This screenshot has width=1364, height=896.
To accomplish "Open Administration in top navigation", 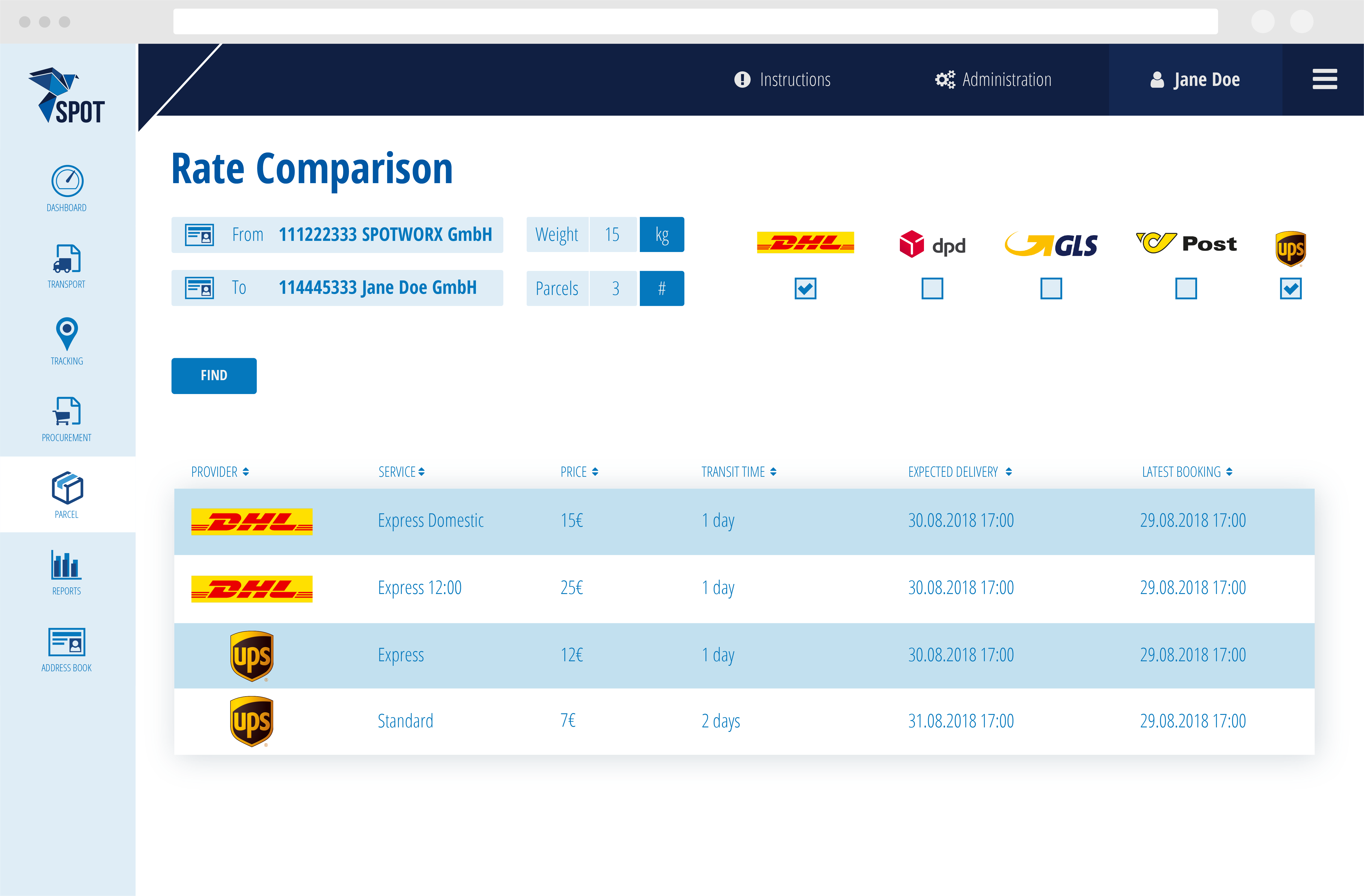I will [x=993, y=80].
